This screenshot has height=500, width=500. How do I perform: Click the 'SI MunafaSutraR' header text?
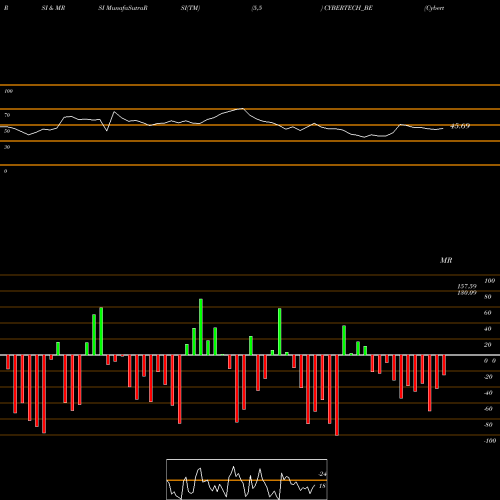click(123, 8)
